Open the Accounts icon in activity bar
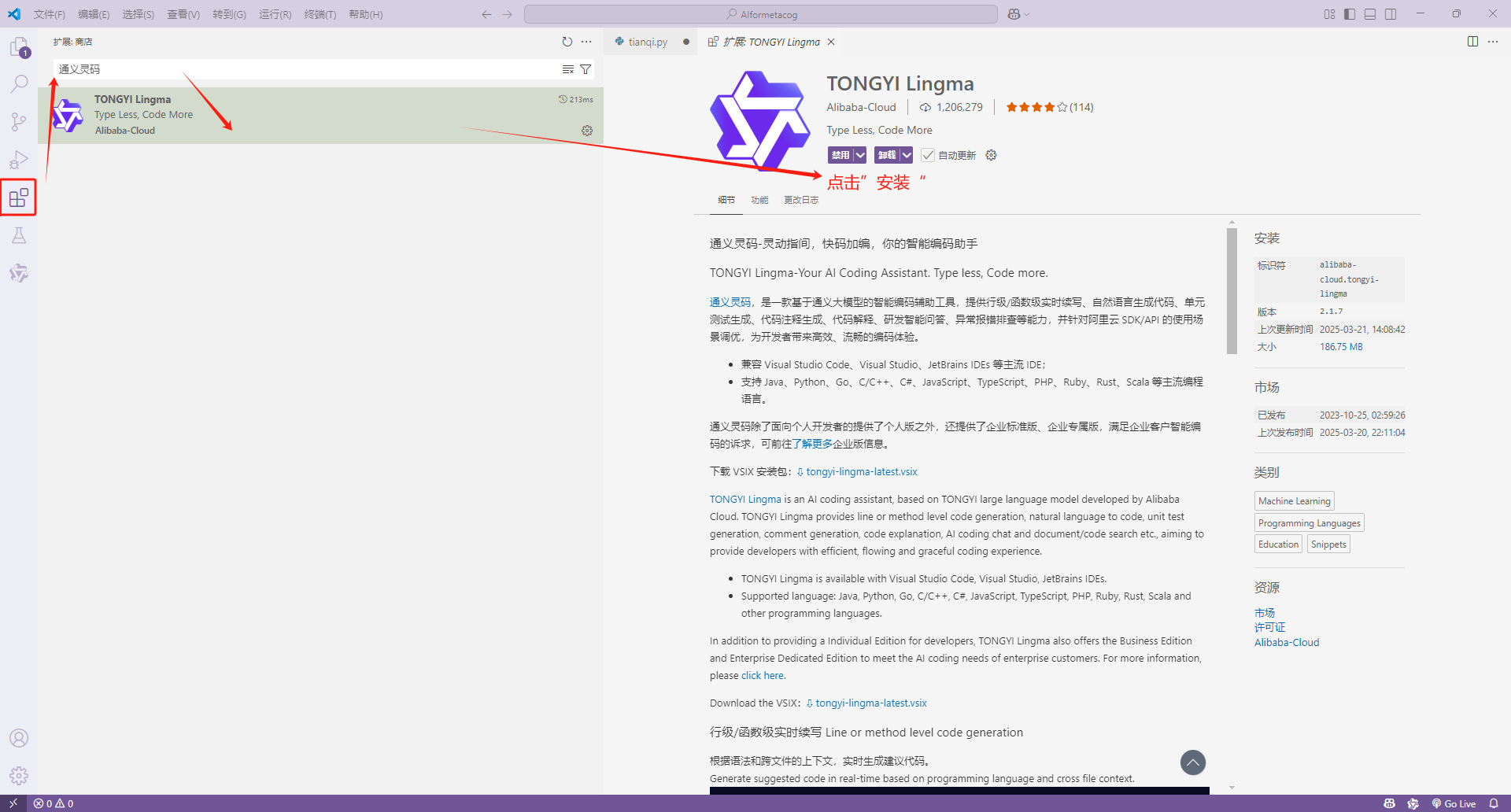The image size is (1511, 812). click(x=19, y=738)
